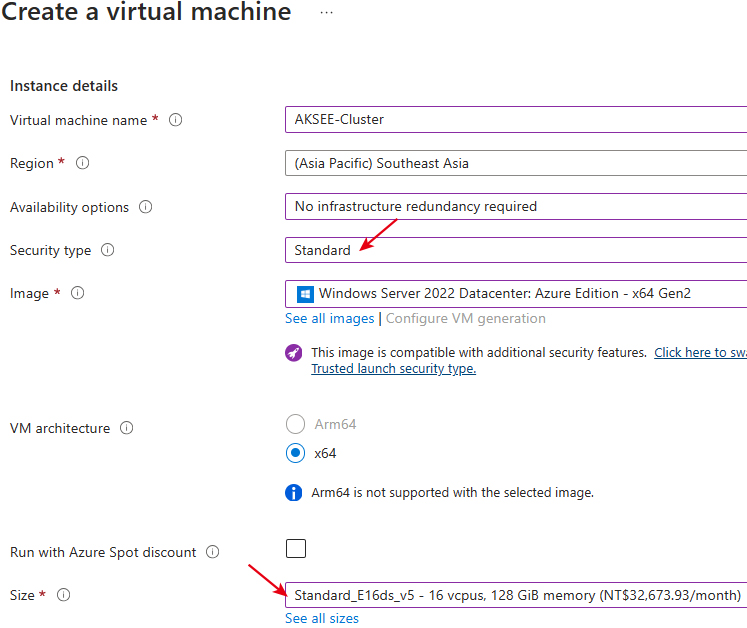
Task: Open the Image dropdown with Windows Server 2022
Action: pyautogui.click(x=516, y=294)
